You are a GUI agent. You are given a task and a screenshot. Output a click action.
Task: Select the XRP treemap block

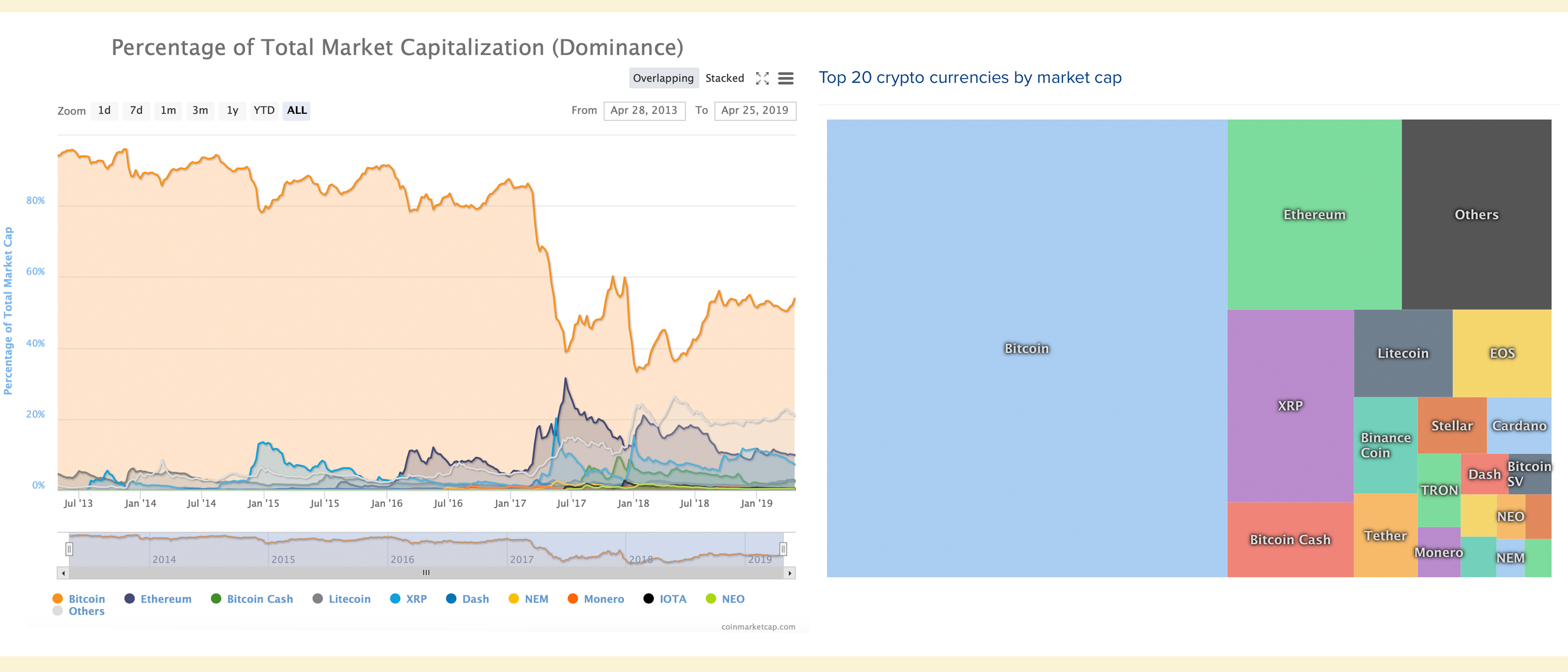[x=1290, y=405]
